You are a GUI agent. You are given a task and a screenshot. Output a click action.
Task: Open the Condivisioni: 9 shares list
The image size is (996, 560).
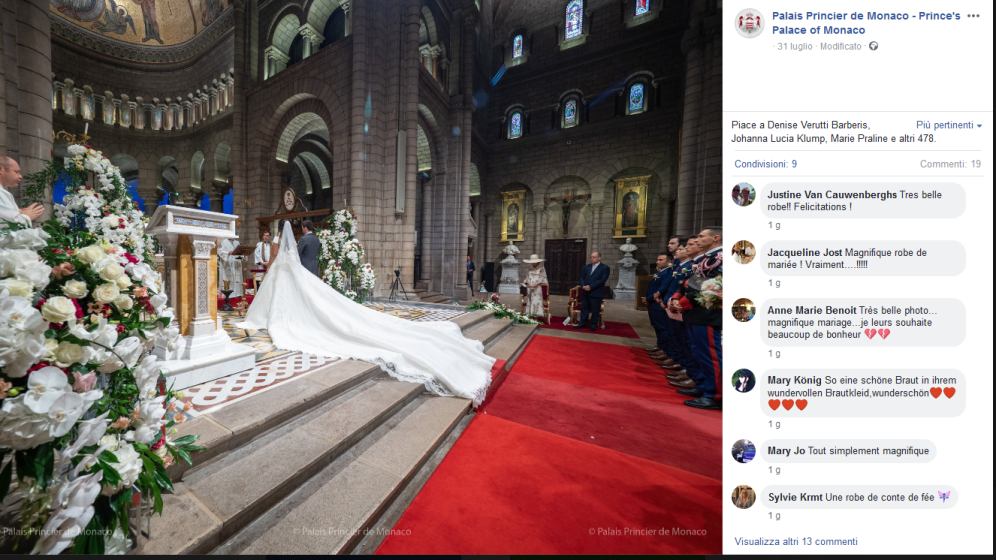tap(765, 164)
